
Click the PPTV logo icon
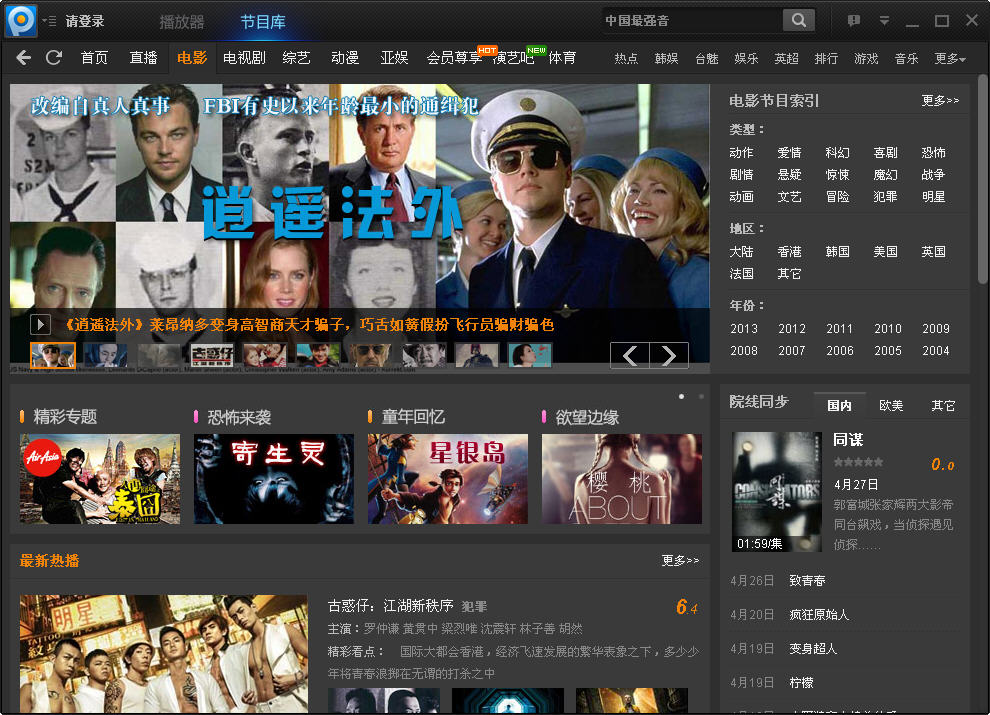tap(21, 20)
